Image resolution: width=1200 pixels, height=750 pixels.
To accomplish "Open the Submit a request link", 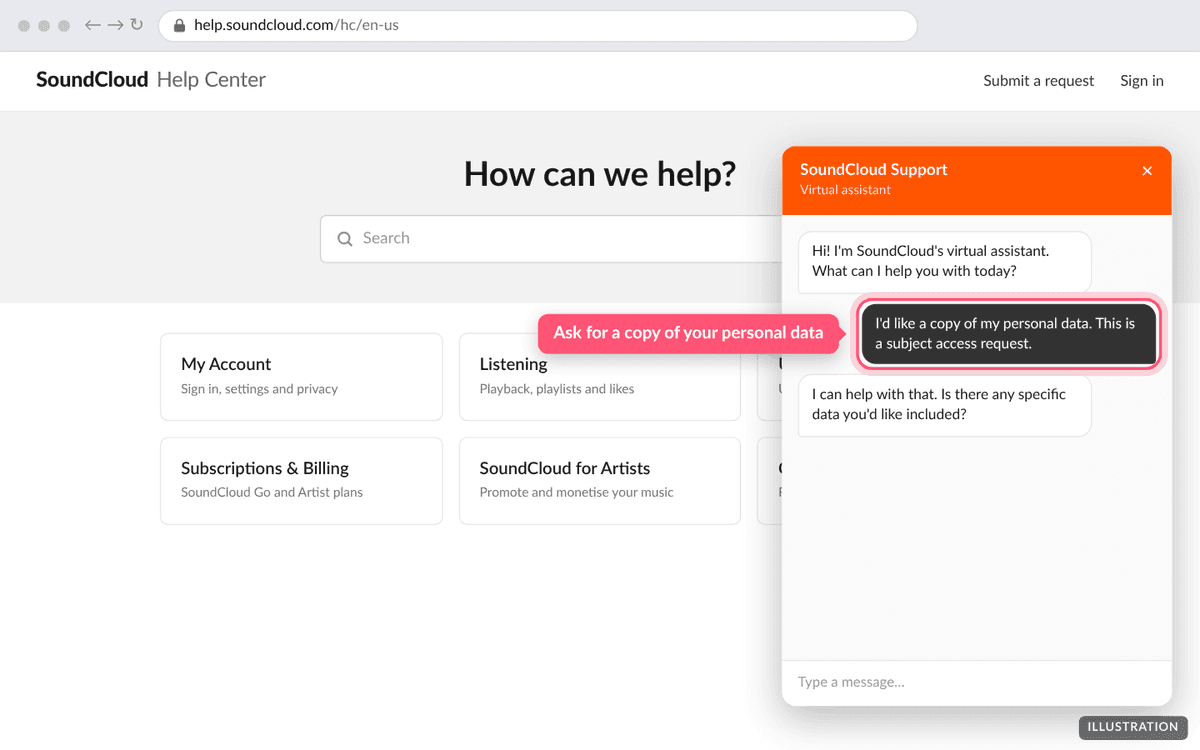I will pos(1038,81).
